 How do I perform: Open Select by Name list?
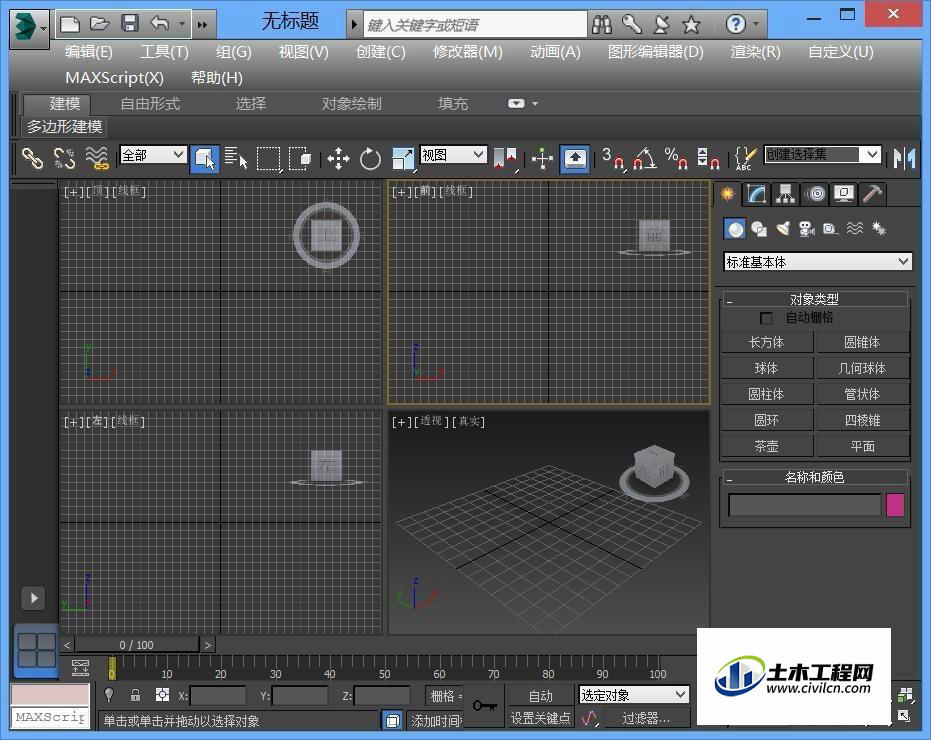(236, 159)
